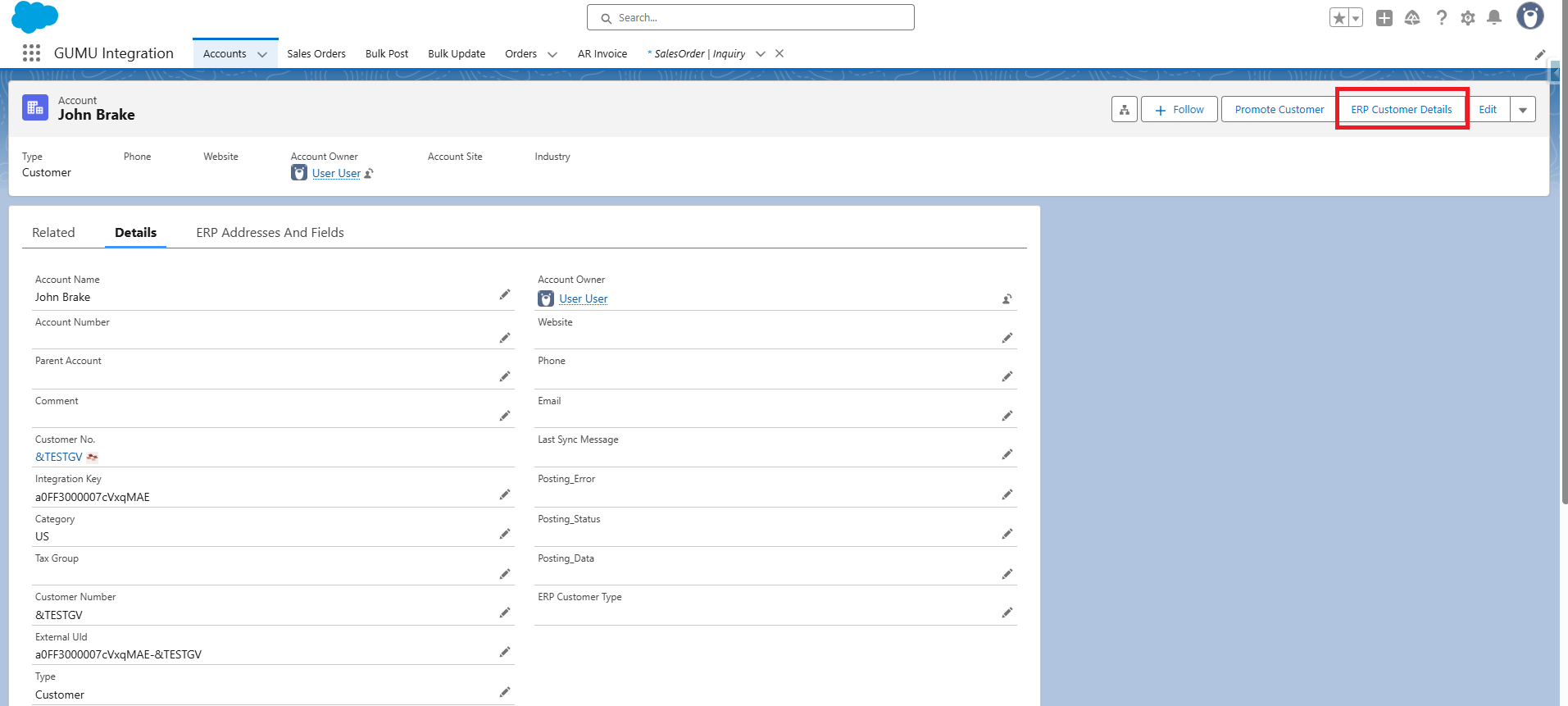Click the Edit account button
Image resolution: width=1568 pixels, height=706 pixels.
(1488, 109)
